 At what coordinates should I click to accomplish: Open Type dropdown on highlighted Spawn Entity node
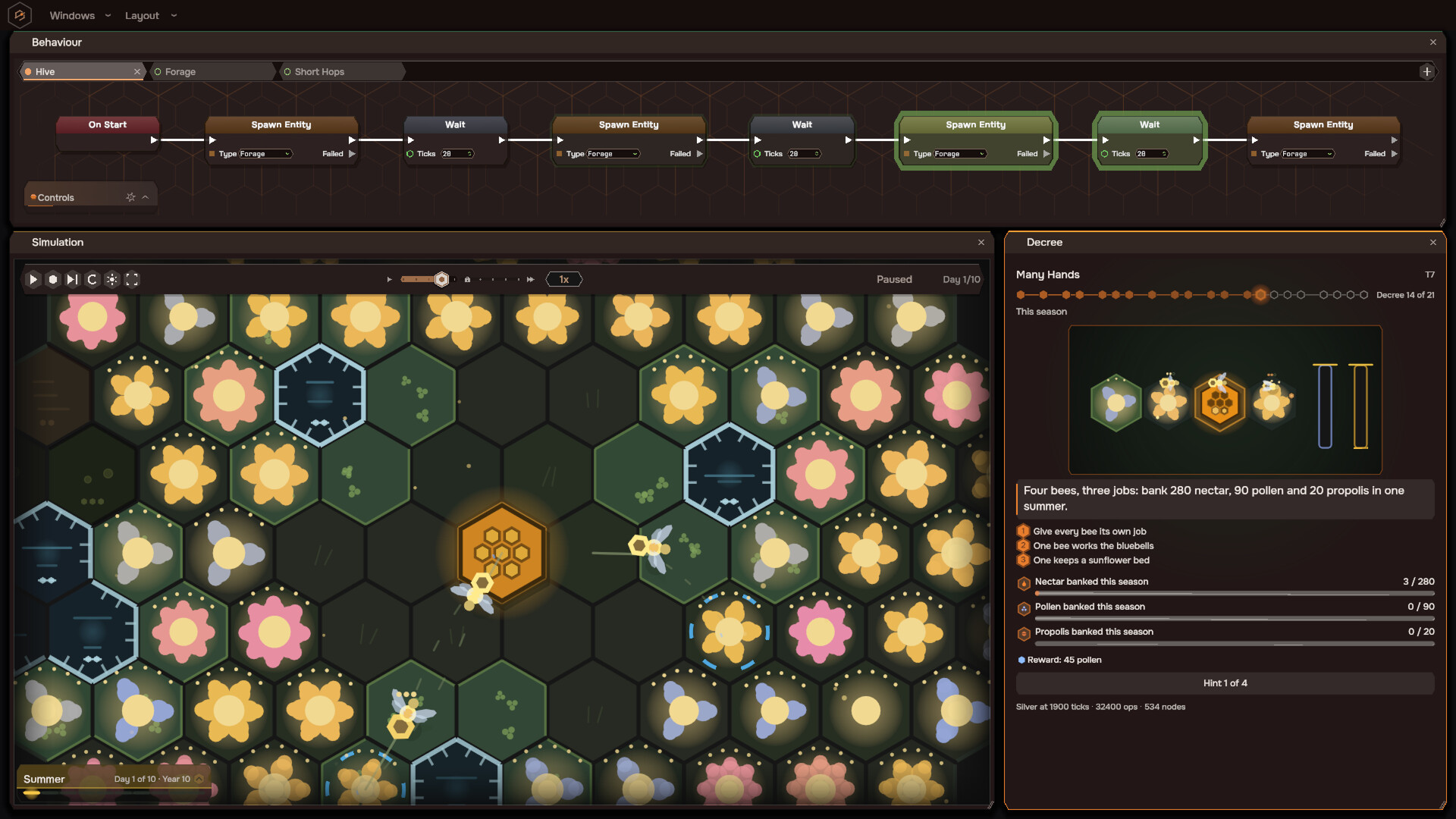point(960,154)
